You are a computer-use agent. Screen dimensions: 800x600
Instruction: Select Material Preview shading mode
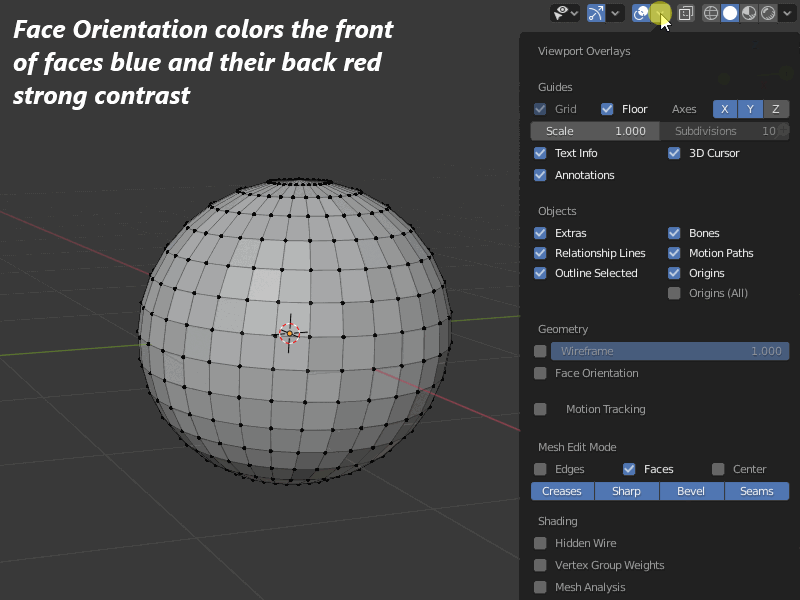[749, 13]
